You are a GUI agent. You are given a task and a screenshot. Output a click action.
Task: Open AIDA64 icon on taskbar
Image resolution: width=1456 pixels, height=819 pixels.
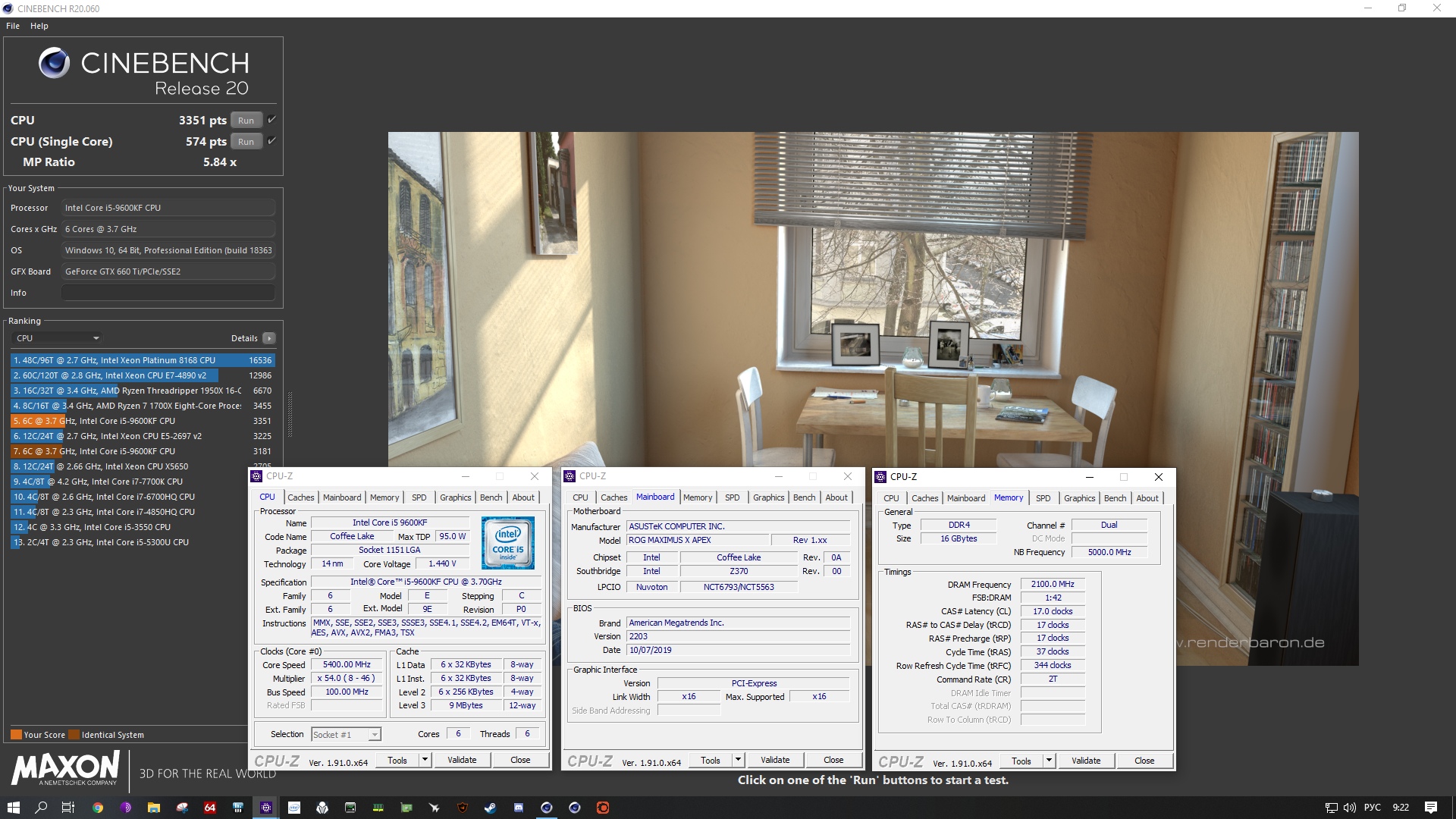tap(210, 808)
